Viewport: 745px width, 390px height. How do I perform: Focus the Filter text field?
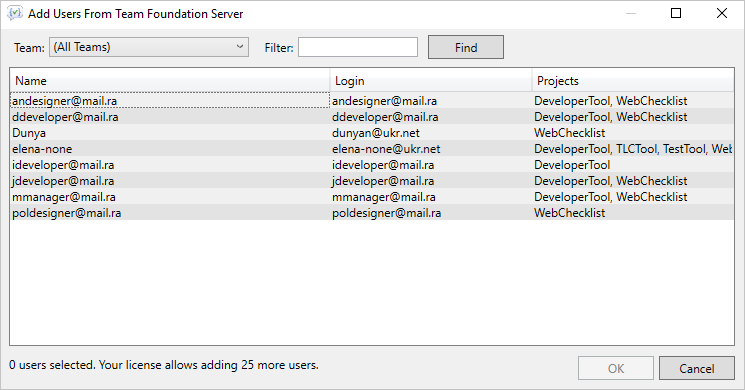coord(358,47)
